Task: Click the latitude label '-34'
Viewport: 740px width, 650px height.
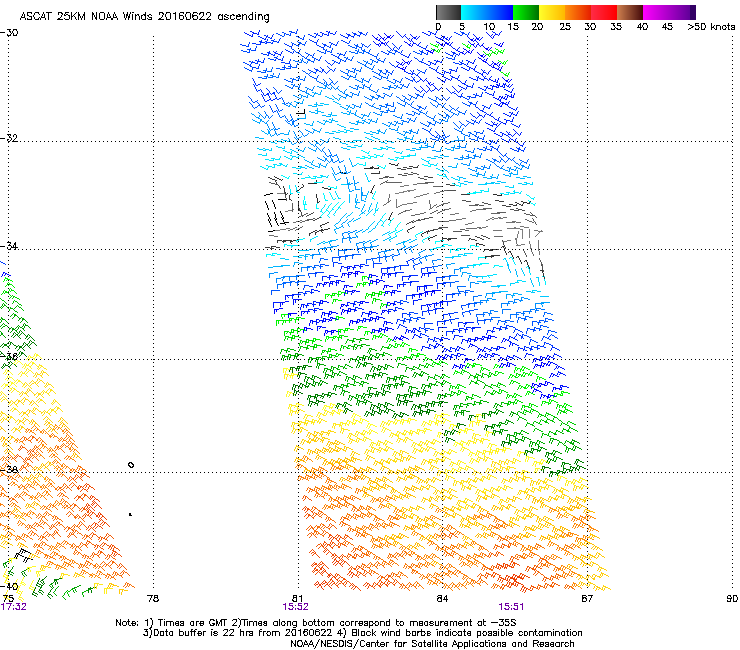Action: (x=9, y=246)
